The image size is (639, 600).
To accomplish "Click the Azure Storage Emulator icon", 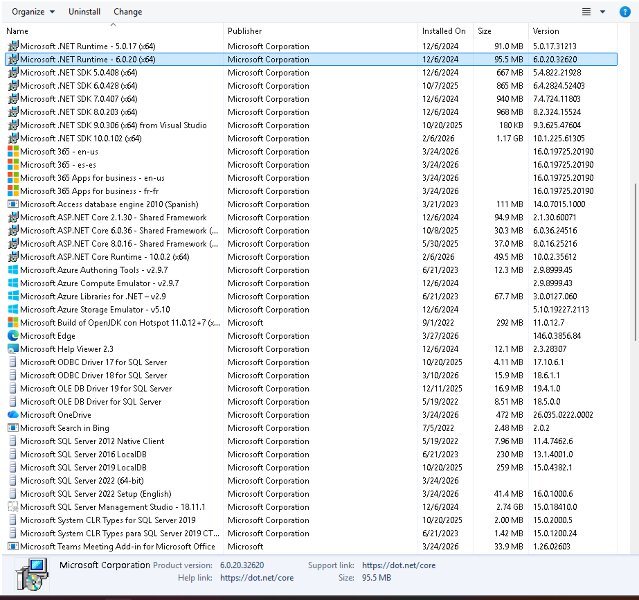I will [13, 309].
